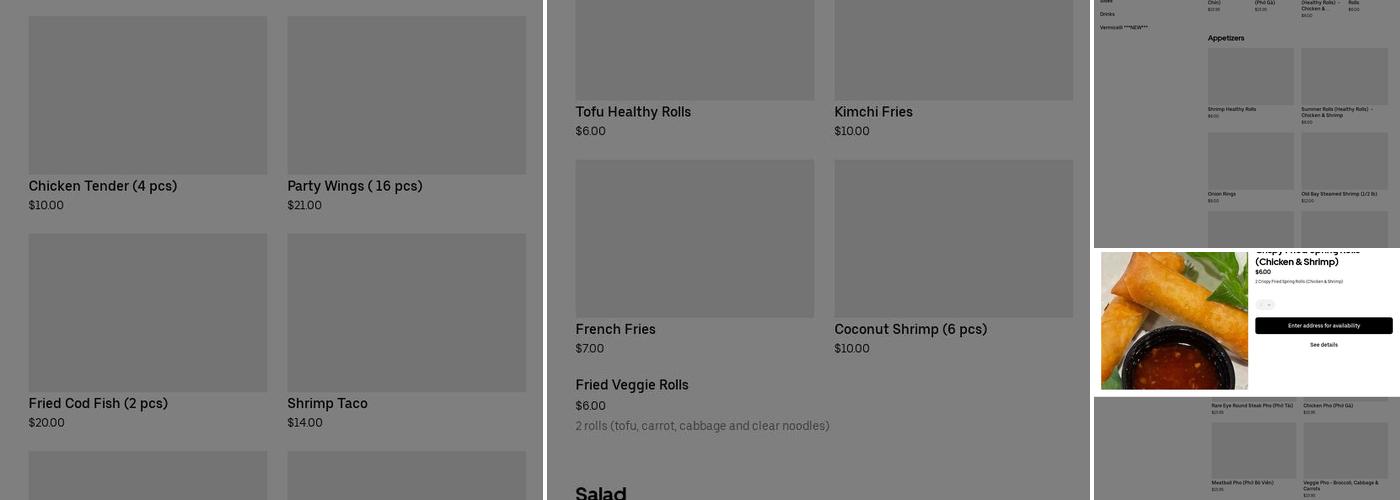Viewport: 1400px width, 500px height.
Task: Click Enter address for availability button
Action: (1323, 326)
